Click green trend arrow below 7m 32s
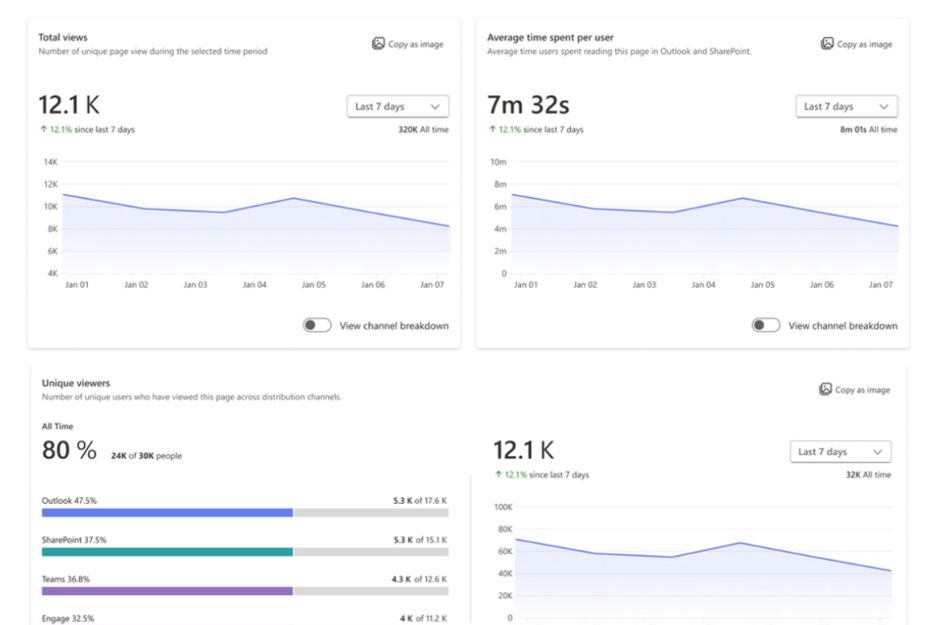 tap(492, 130)
